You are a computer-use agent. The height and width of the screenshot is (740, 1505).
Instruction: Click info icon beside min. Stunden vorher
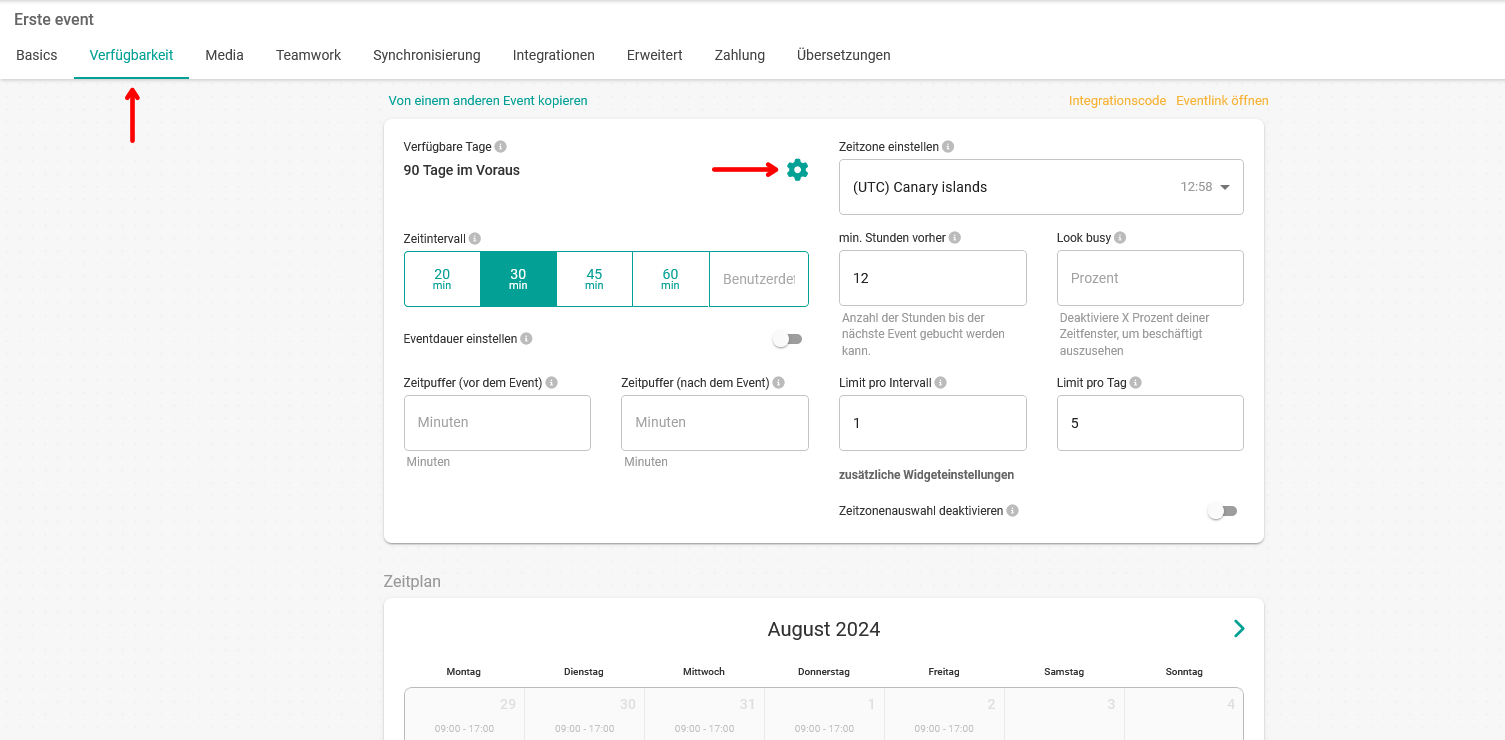point(955,238)
